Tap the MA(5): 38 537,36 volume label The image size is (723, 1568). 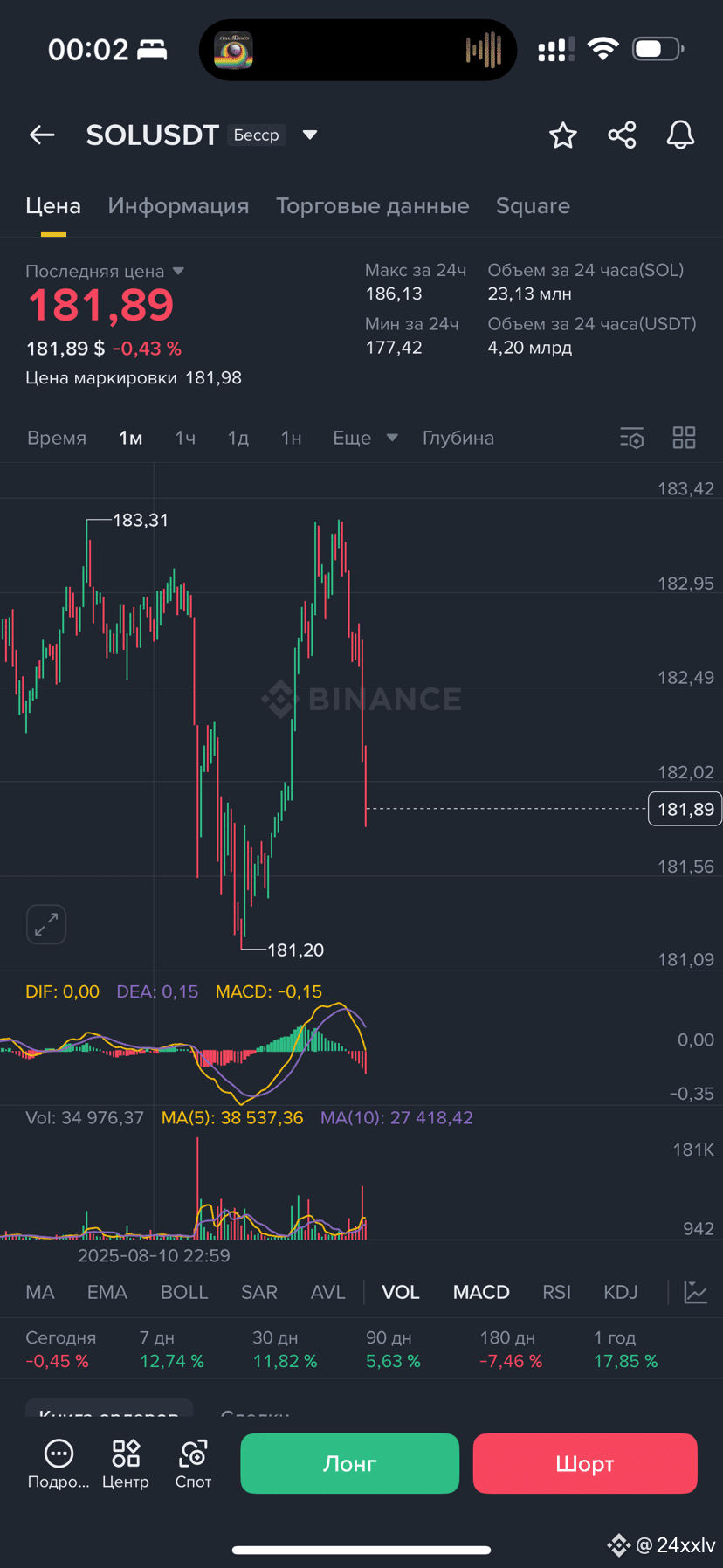pyautogui.click(x=232, y=1117)
